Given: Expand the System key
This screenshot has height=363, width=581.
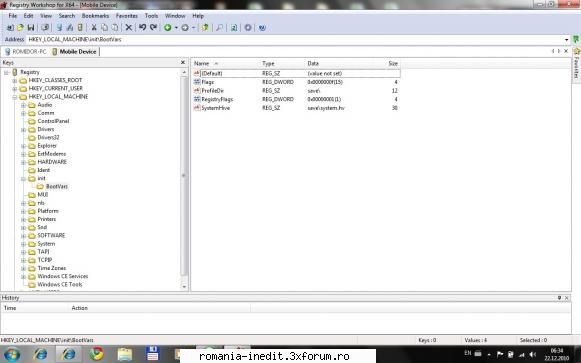Looking at the screenshot, I should (x=23, y=244).
